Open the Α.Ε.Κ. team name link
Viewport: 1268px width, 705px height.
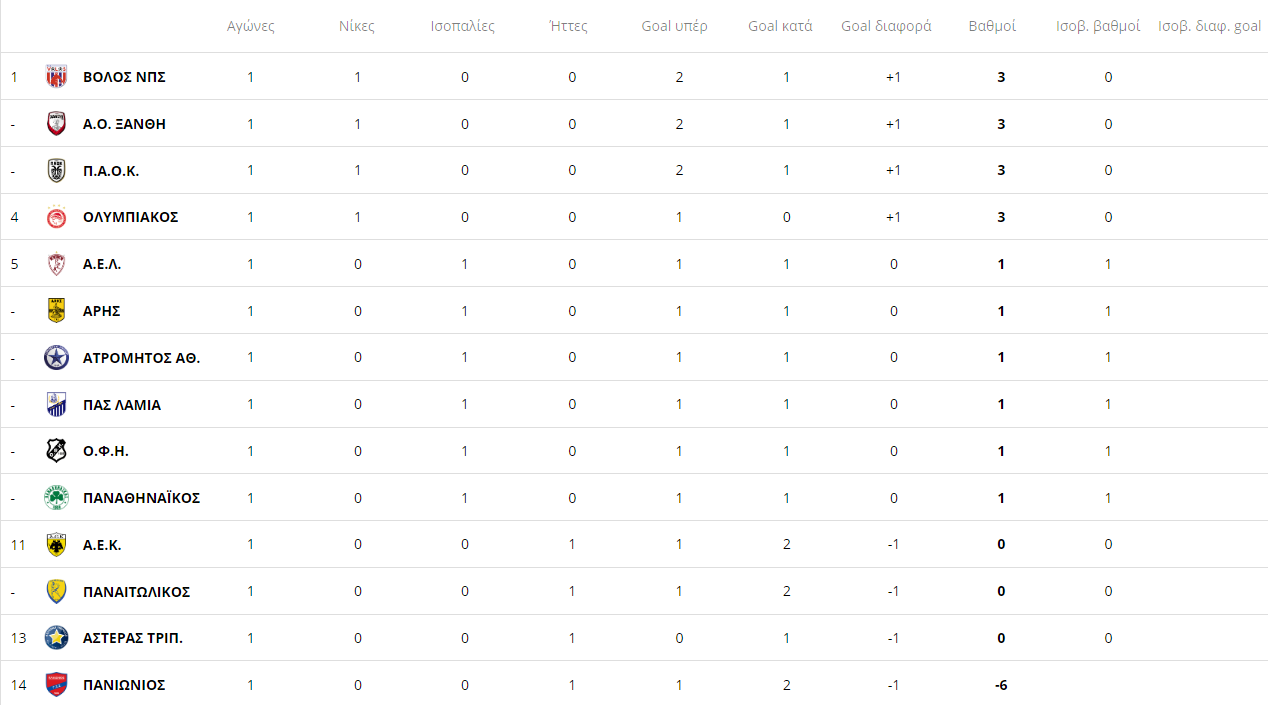(x=102, y=545)
